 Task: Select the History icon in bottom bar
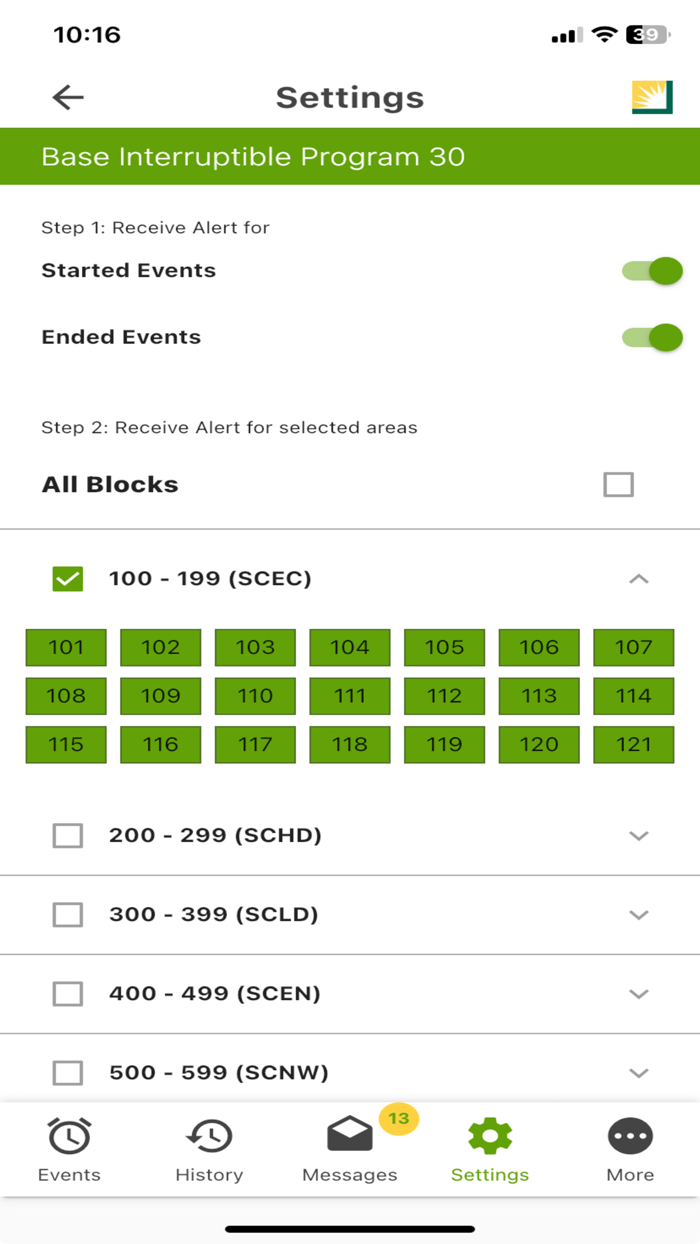[209, 1136]
